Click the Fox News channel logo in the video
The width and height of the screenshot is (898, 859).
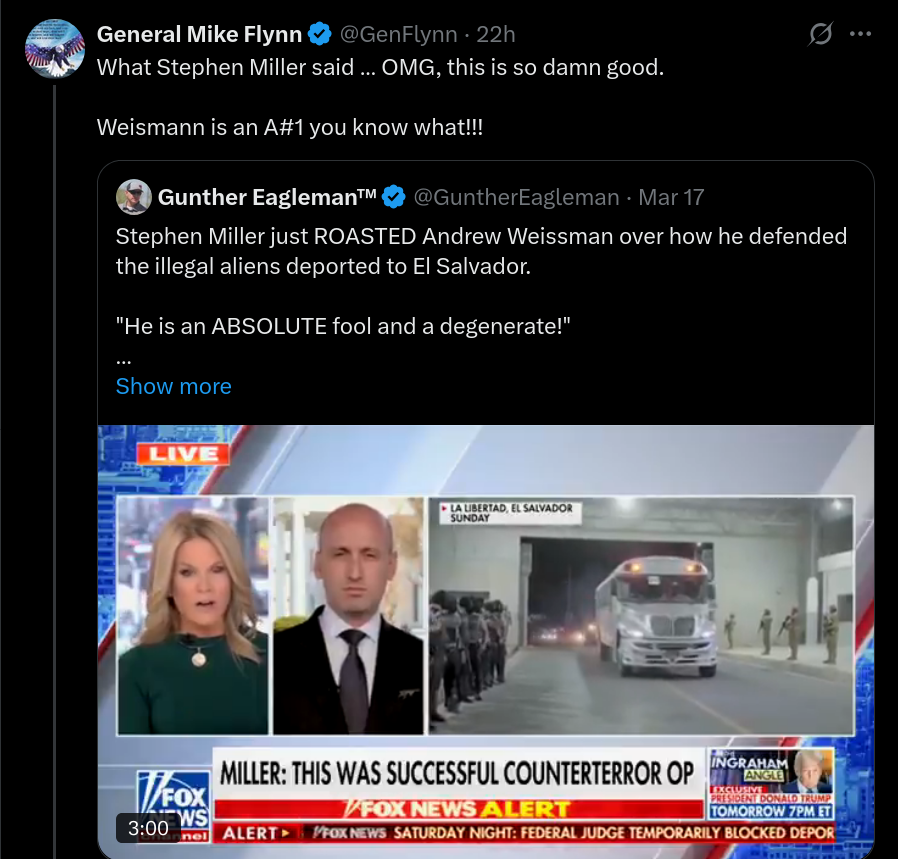pyautogui.click(x=174, y=806)
